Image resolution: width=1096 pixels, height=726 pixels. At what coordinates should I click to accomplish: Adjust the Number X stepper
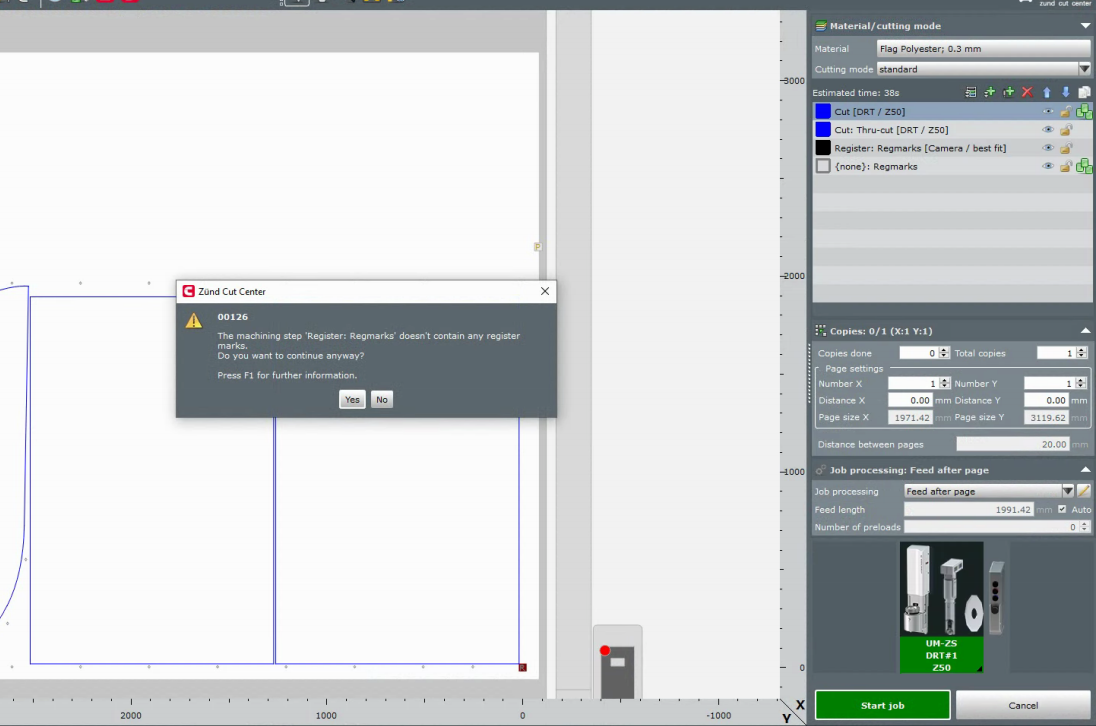[944, 384]
